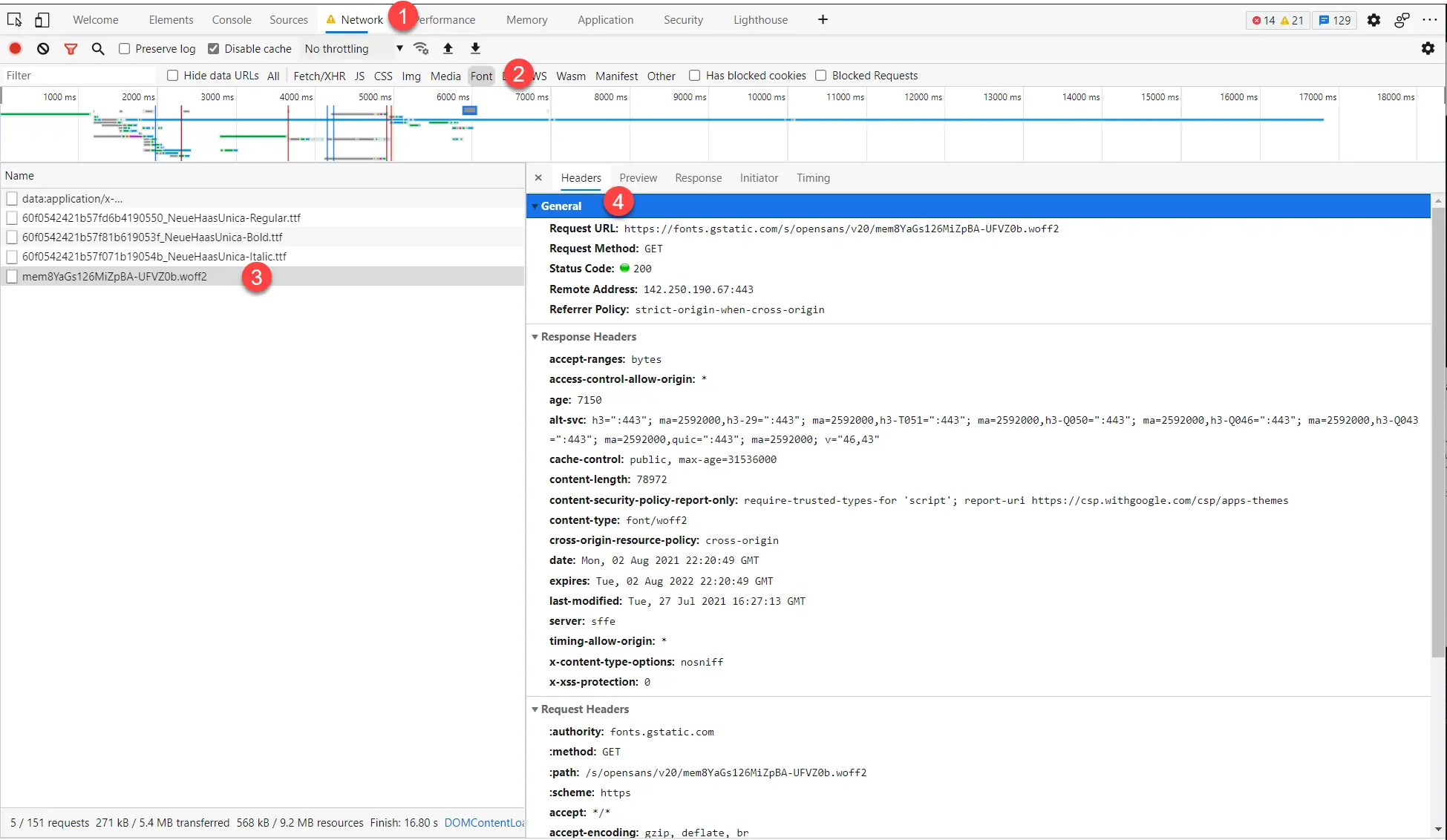The width and height of the screenshot is (1447, 840).
Task: Open the network search magnifier icon
Action: point(98,49)
